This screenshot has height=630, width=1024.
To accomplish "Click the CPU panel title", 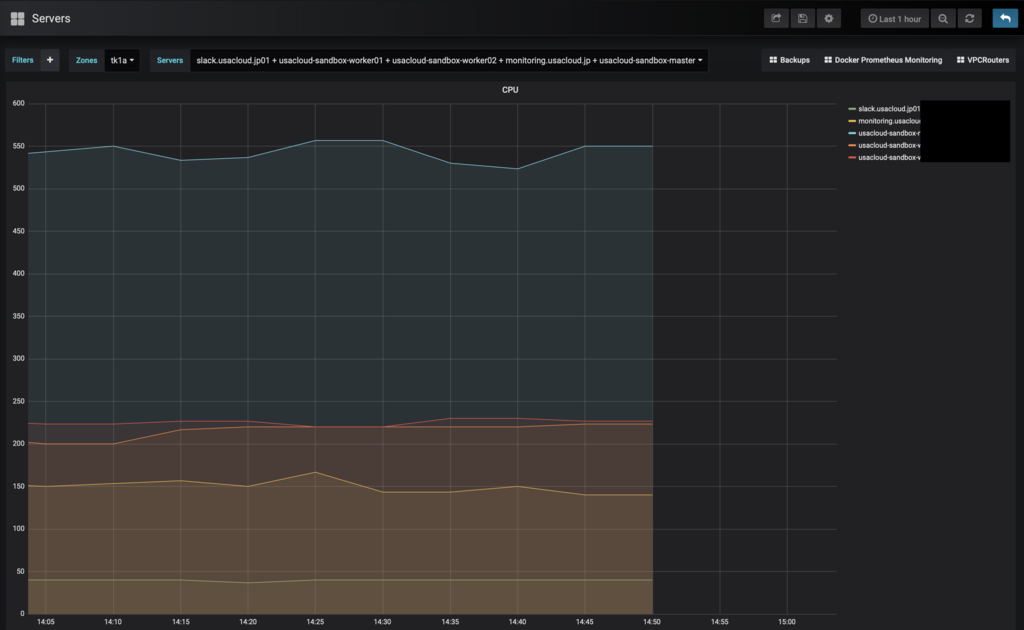I will point(510,90).
